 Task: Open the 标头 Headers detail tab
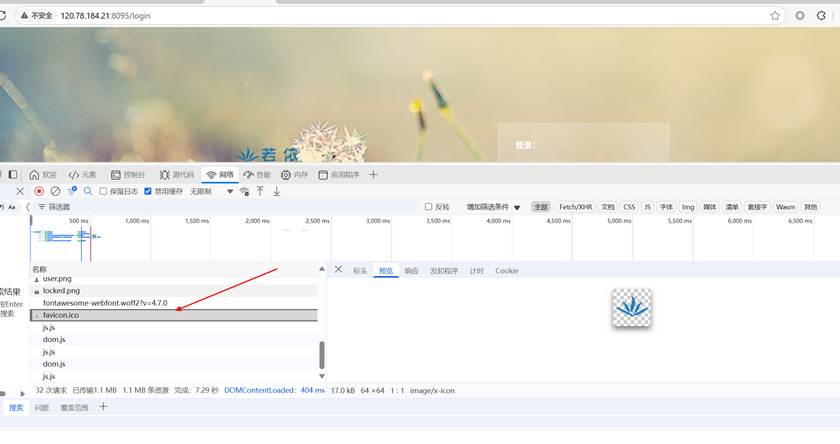360,270
